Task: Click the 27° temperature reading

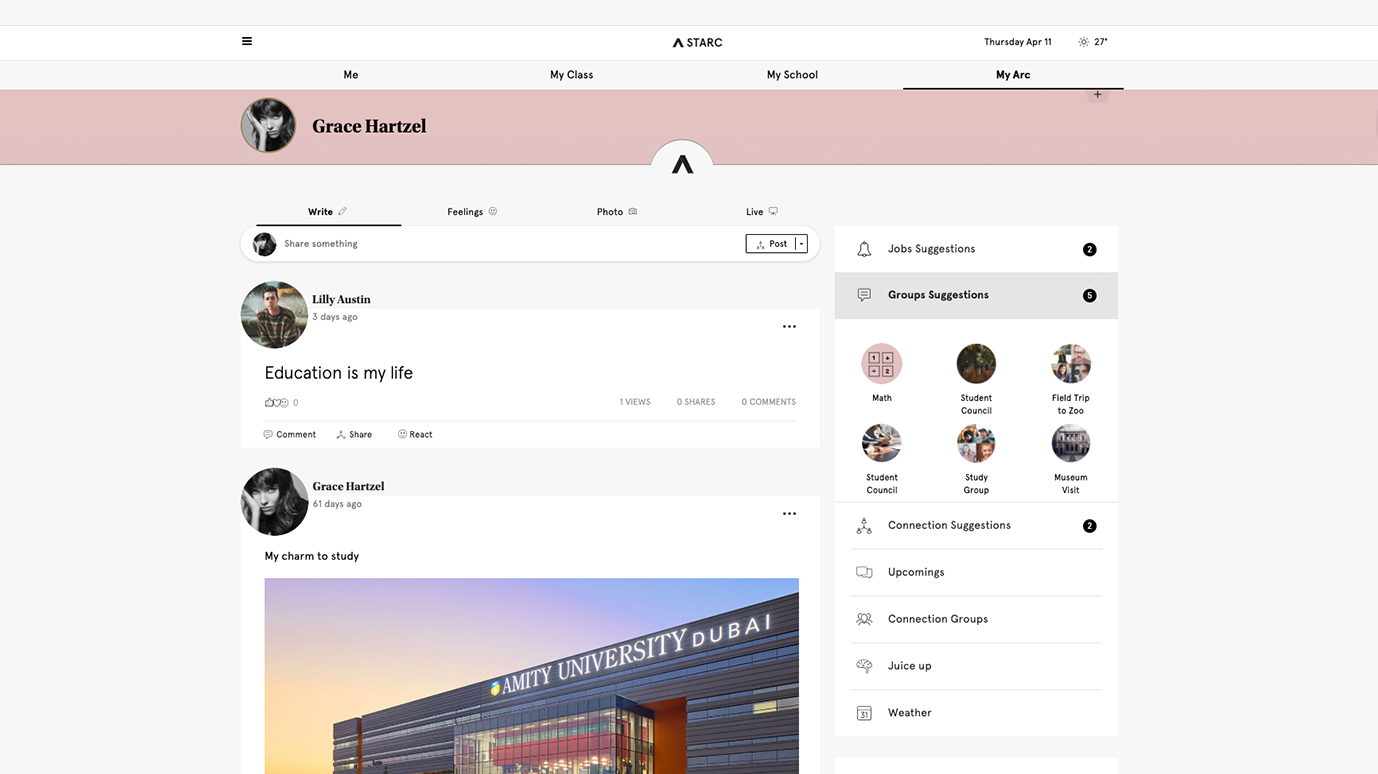Action: [1101, 42]
